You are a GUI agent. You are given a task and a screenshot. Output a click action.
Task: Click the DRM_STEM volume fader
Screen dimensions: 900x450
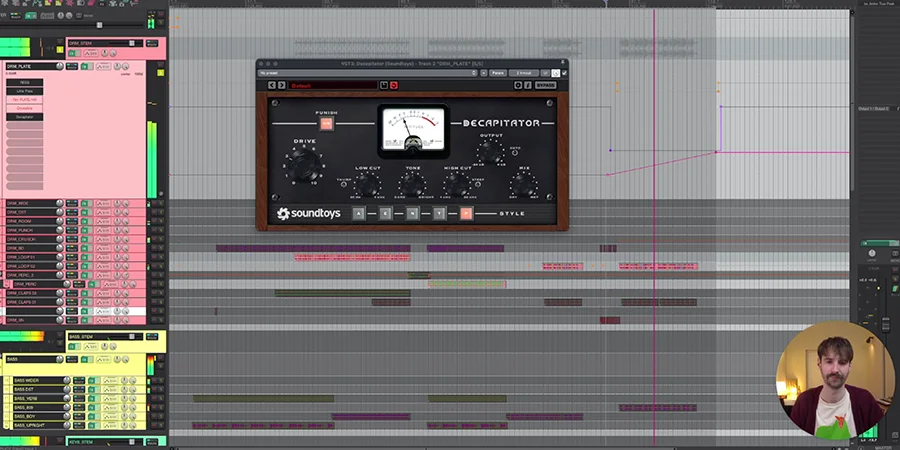(x=131, y=43)
